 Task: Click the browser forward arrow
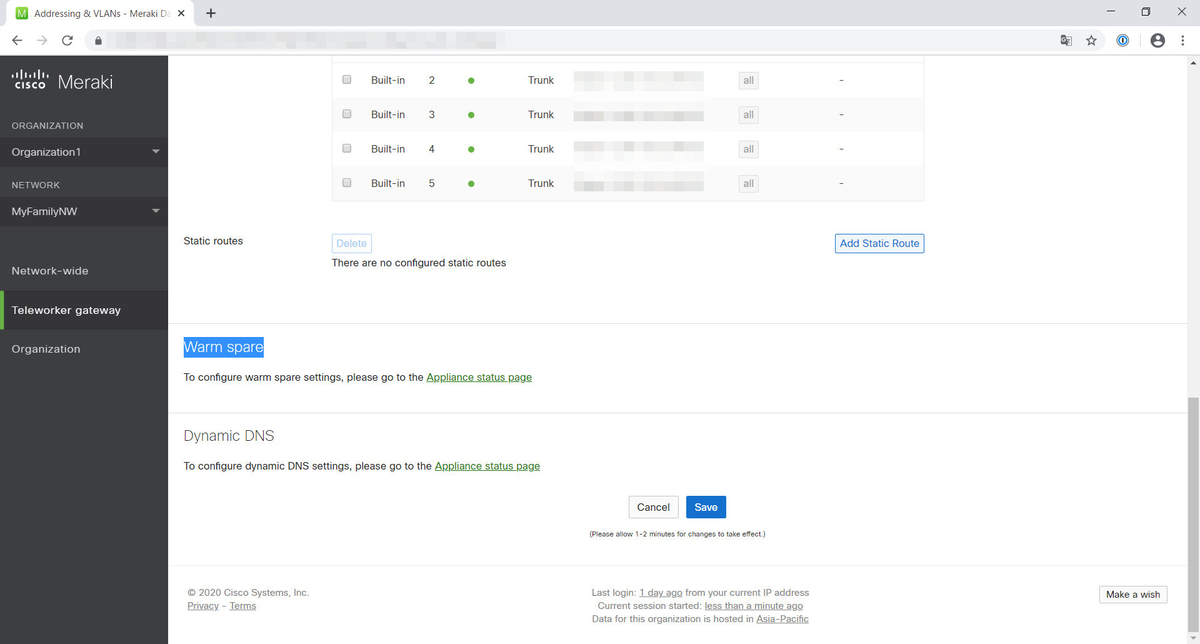pyautogui.click(x=42, y=41)
